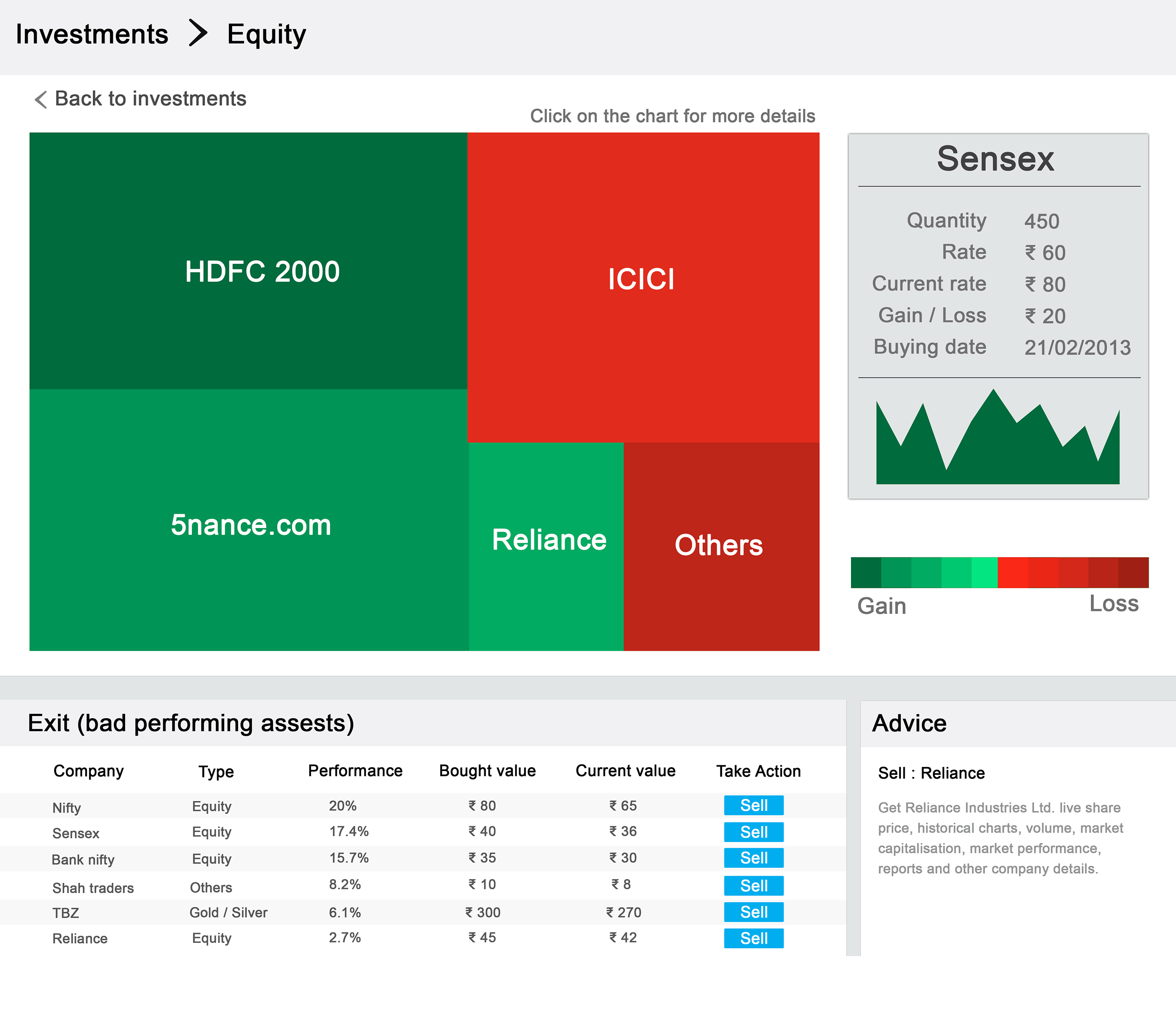Viewport: 1176px width, 1032px height.
Task: Click the ₹ 270 current value
Action: (x=624, y=912)
